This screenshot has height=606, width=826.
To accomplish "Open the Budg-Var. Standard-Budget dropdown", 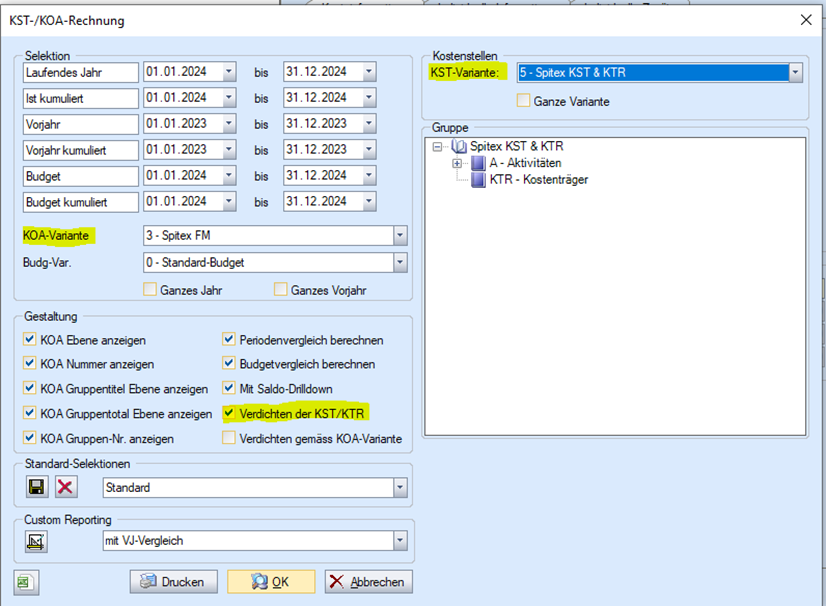I will [400, 263].
